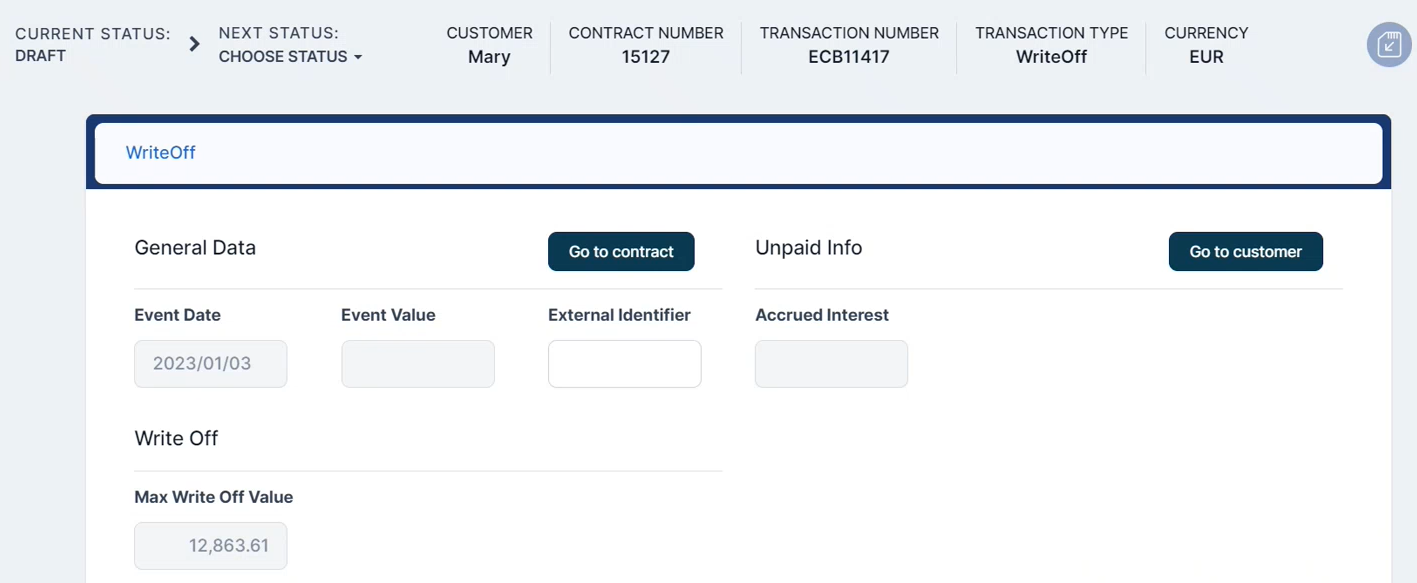The image size is (1417, 583).
Task: Click the Write Off section heading above Max Write Off Value
Action: click(x=176, y=438)
